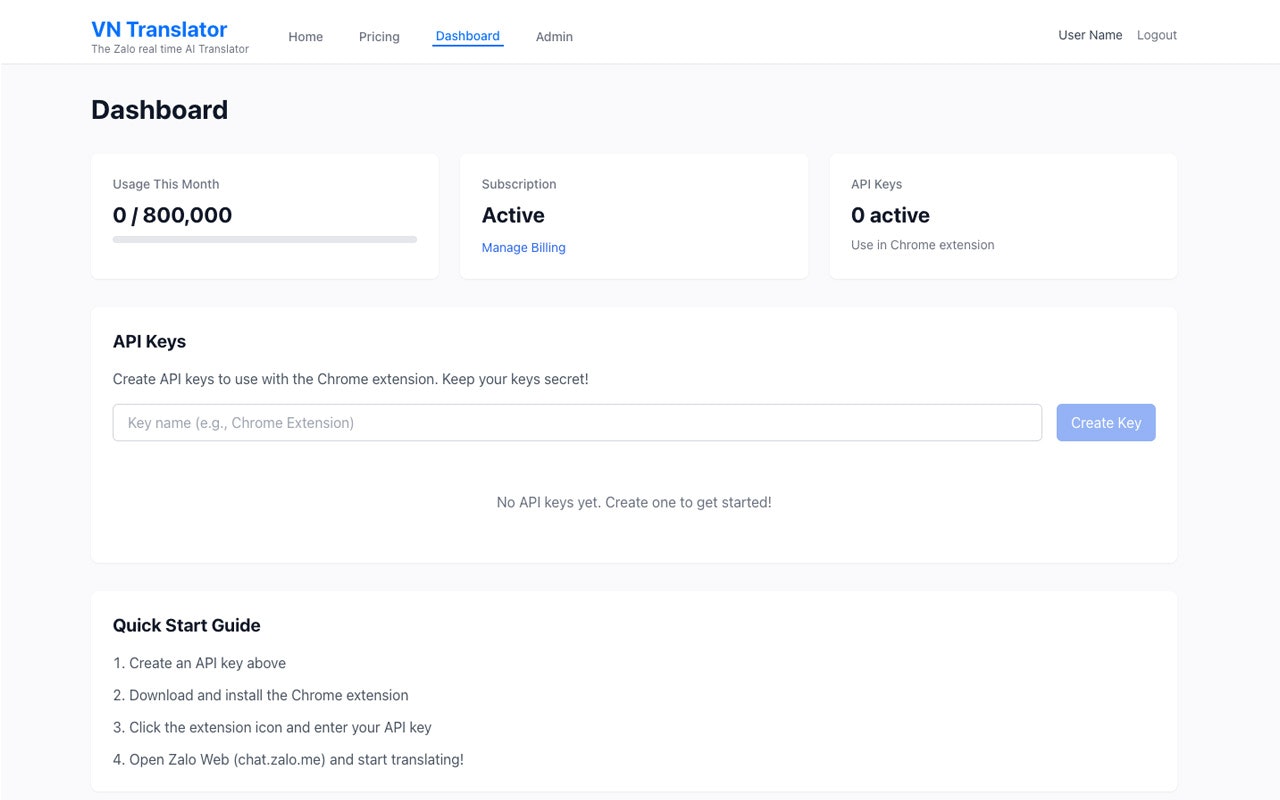
Task: Click the 'No API keys yet' message
Action: (x=634, y=502)
